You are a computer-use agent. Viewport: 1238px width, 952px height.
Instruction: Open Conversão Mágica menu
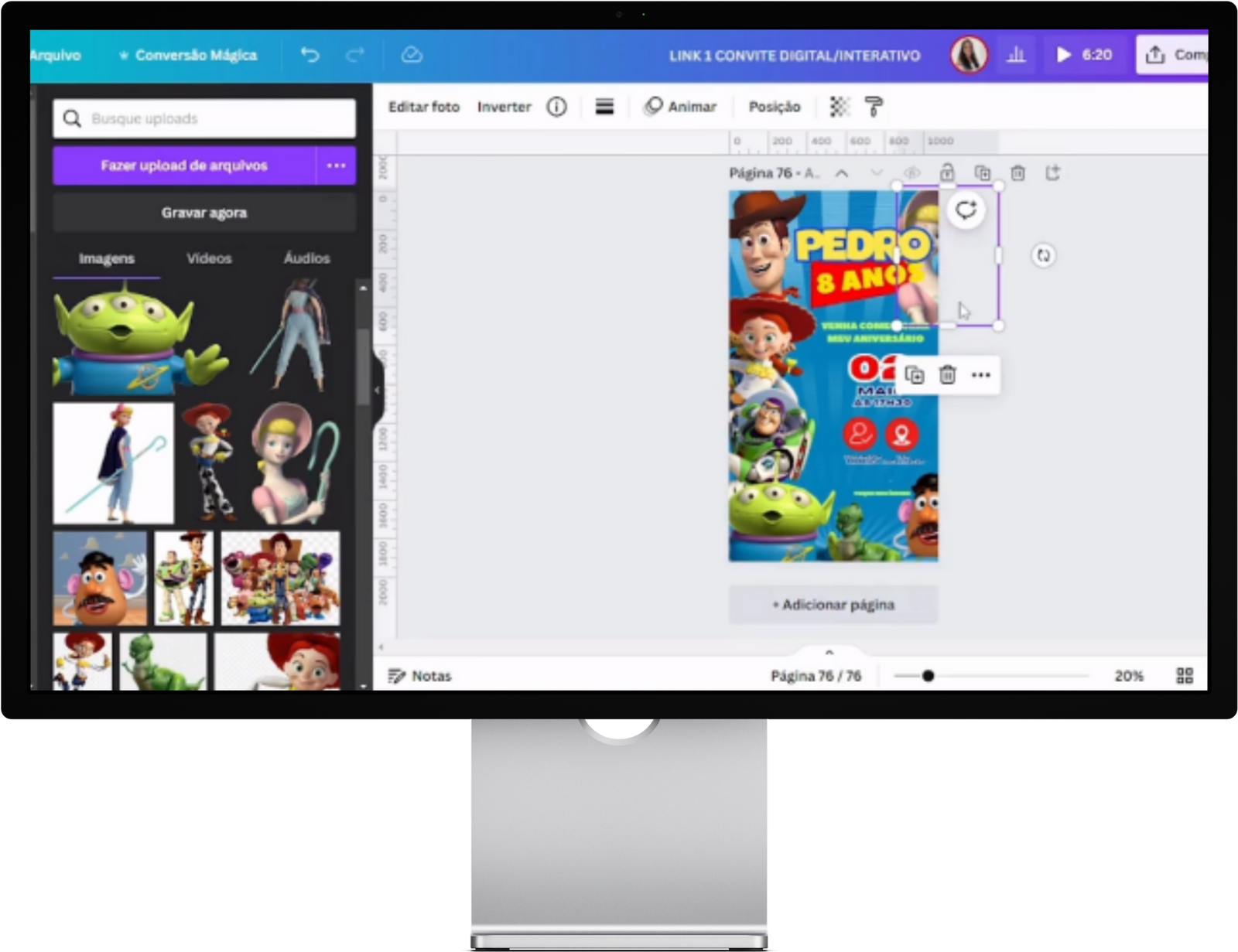pyautogui.click(x=188, y=55)
